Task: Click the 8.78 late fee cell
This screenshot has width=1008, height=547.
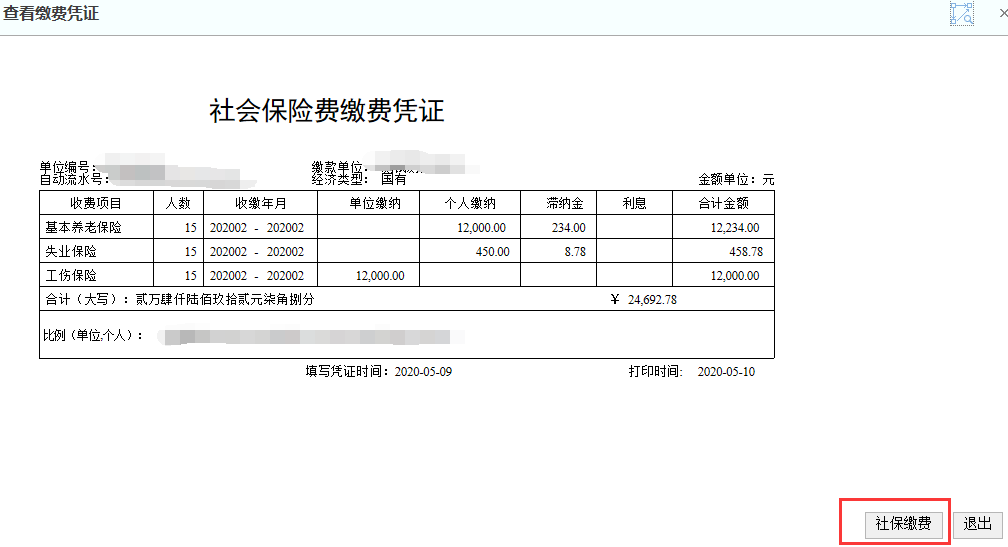Action: tap(575, 251)
